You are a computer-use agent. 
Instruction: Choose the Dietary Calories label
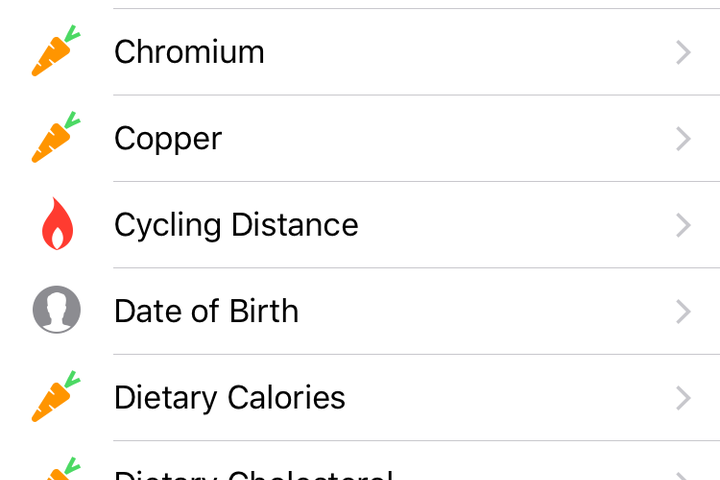coord(230,398)
